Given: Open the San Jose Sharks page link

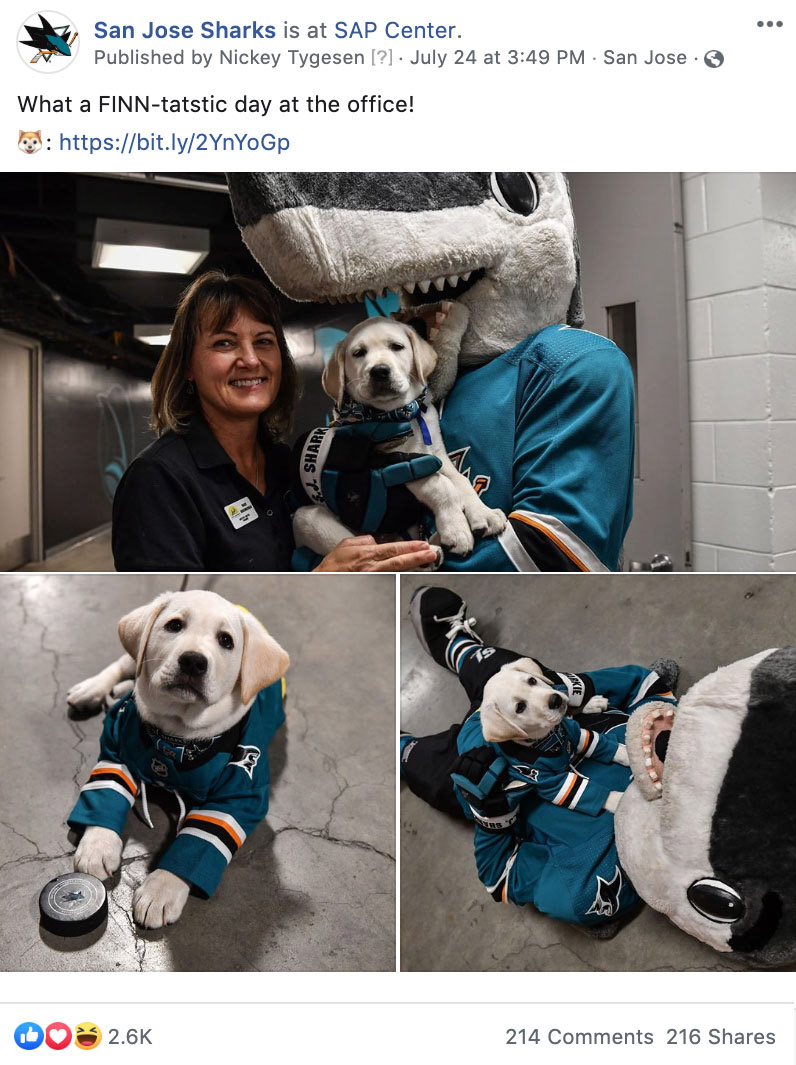Looking at the screenshot, I should click(x=185, y=30).
